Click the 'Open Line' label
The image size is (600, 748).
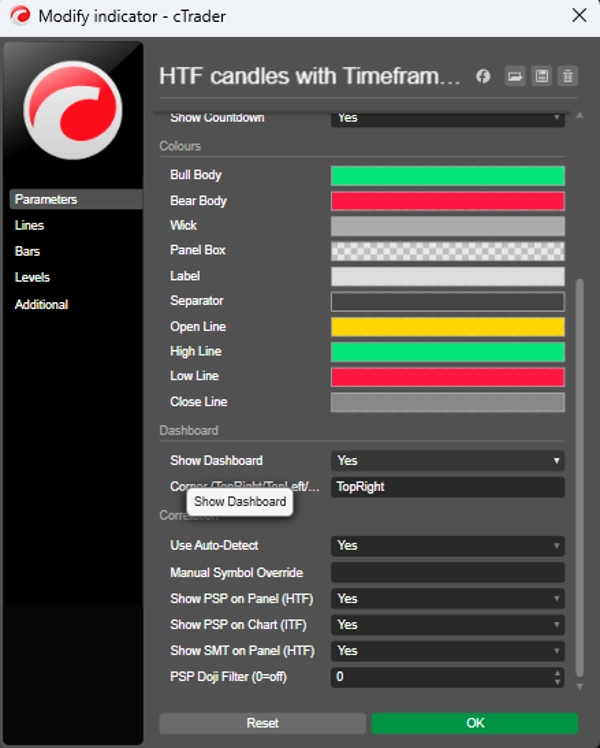coord(198,327)
